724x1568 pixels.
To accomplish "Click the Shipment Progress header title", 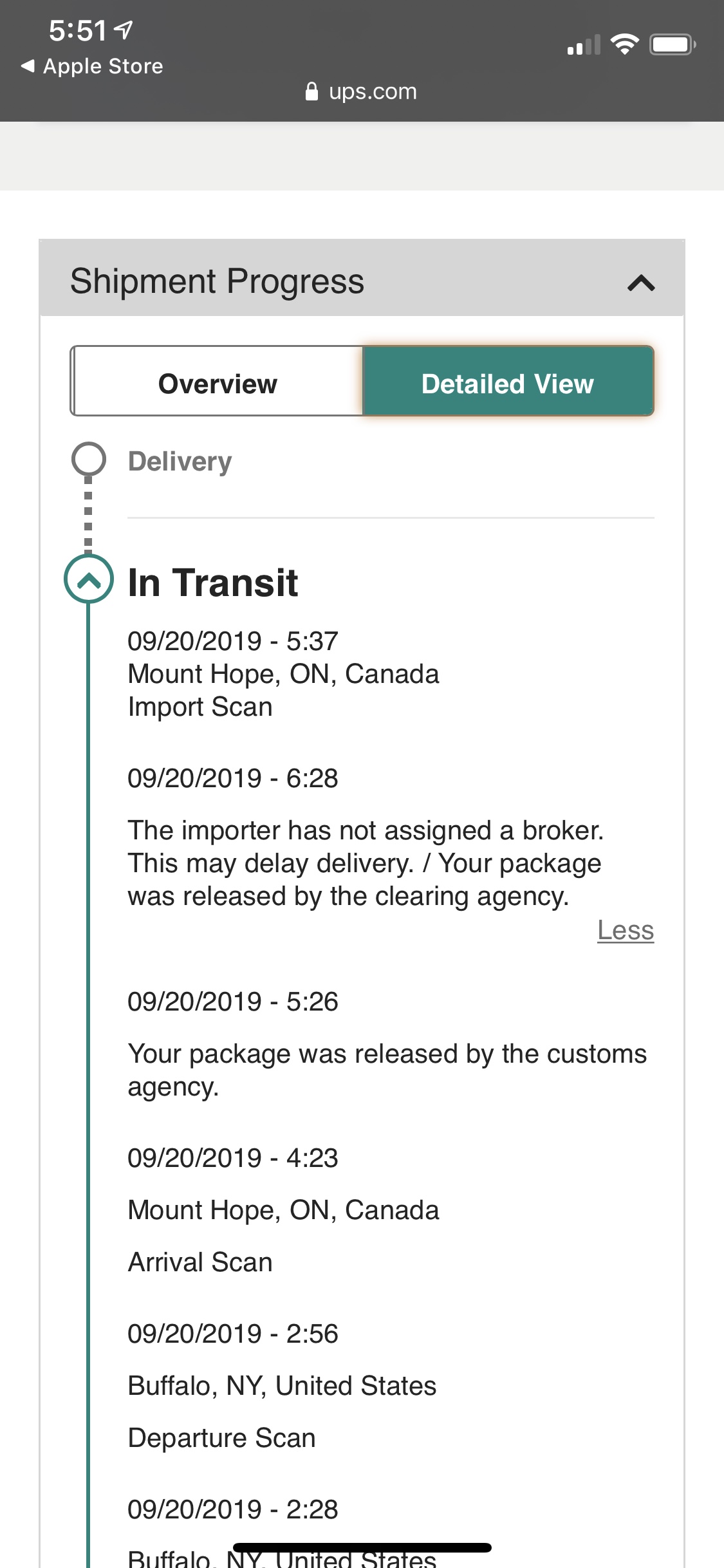I will [217, 281].
